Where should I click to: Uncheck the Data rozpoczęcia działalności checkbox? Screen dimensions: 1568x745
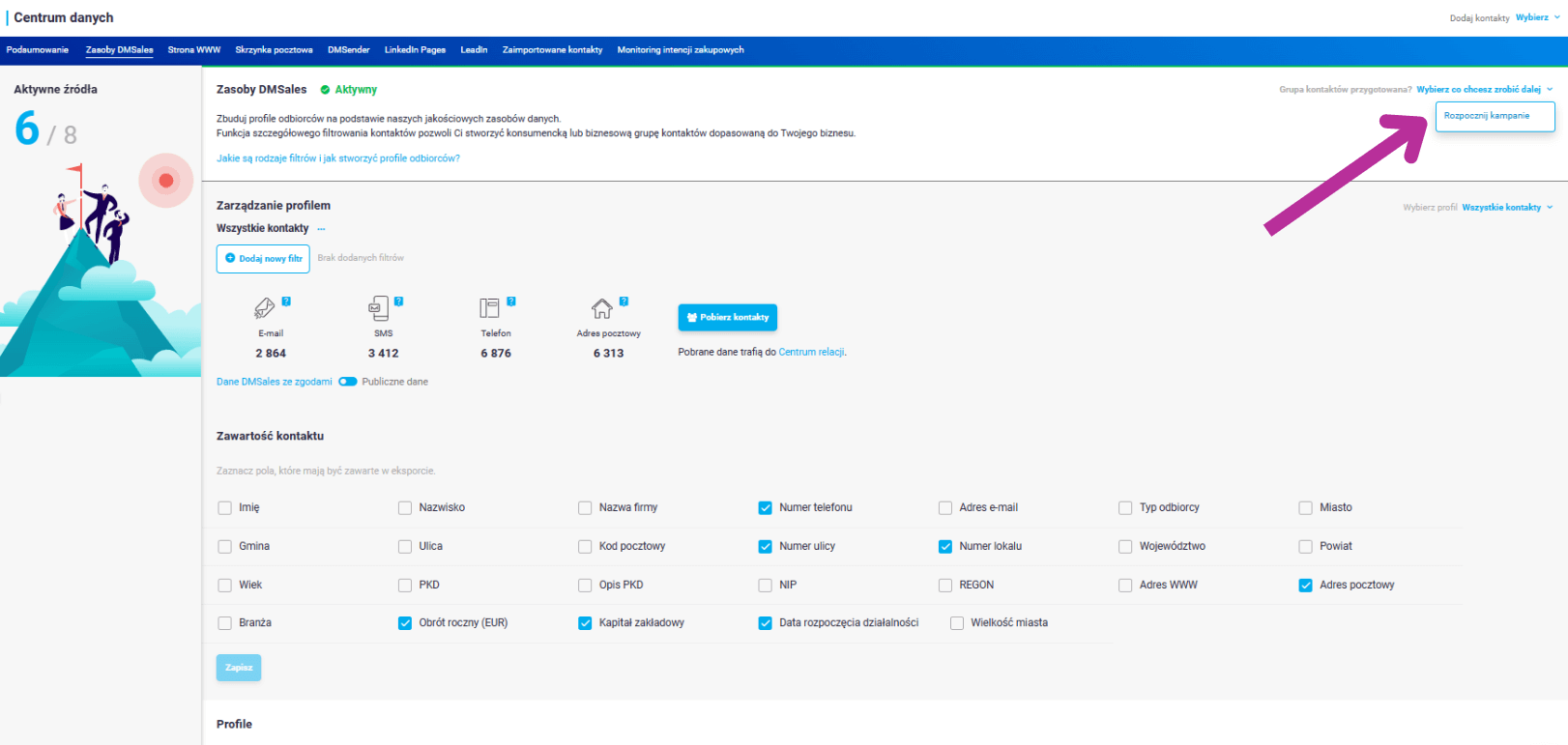(x=766, y=623)
